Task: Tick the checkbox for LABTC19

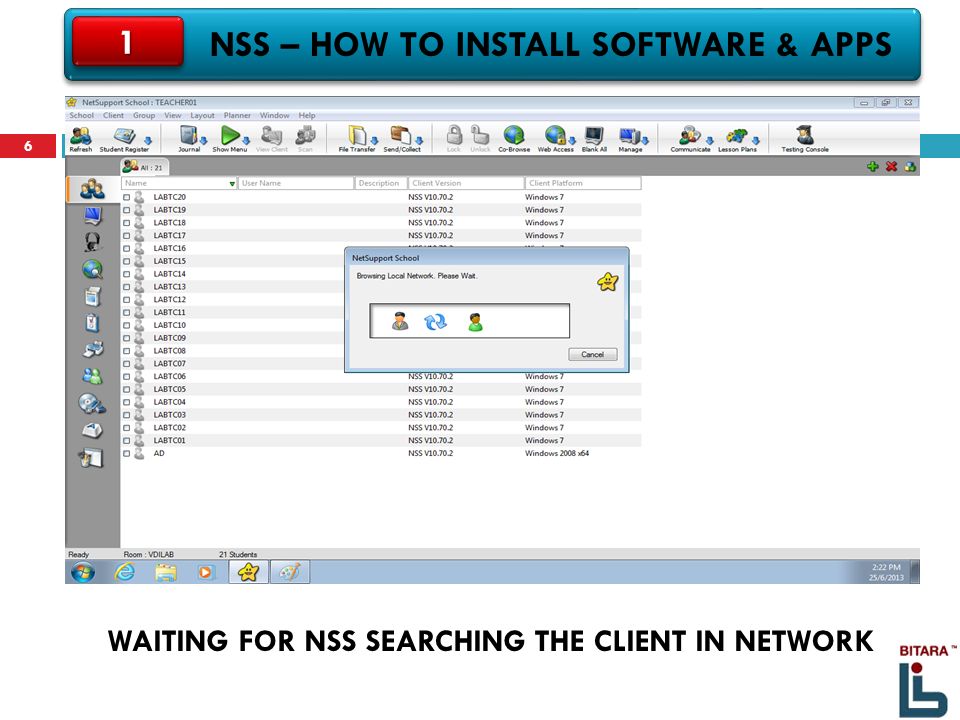Action: click(x=126, y=210)
